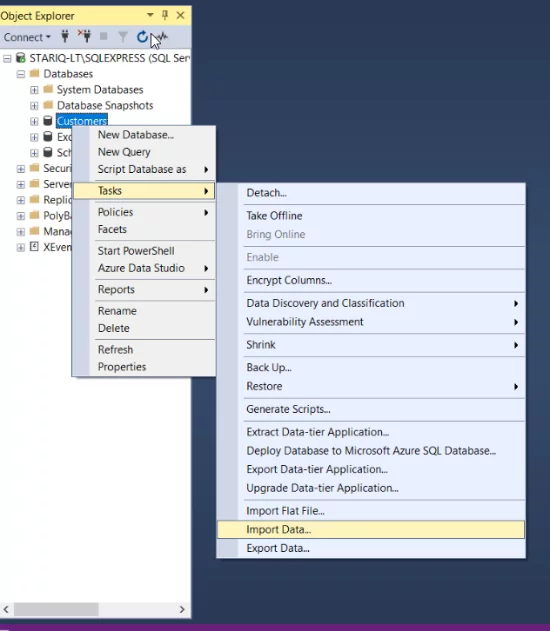Expand the PolyBase folder node
The image size is (550, 631).
pos(21,216)
